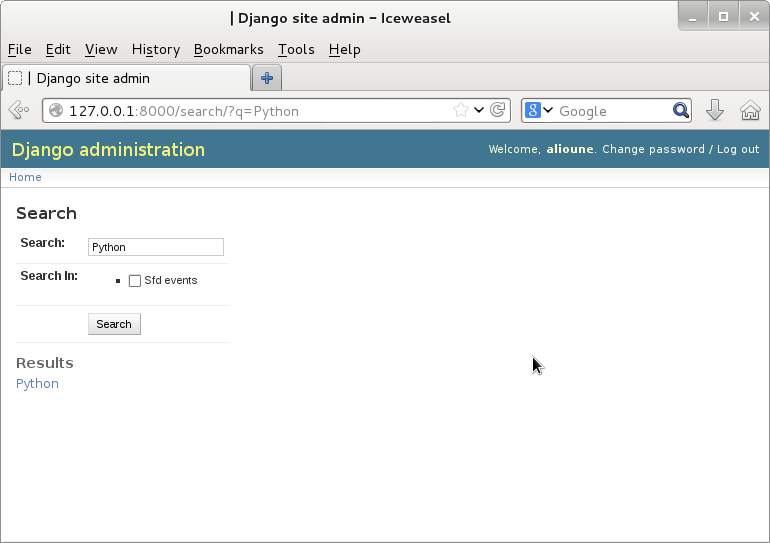Click the 'Search In:' label
The width and height of the screenshot is (770, 543).
[49, 276]
